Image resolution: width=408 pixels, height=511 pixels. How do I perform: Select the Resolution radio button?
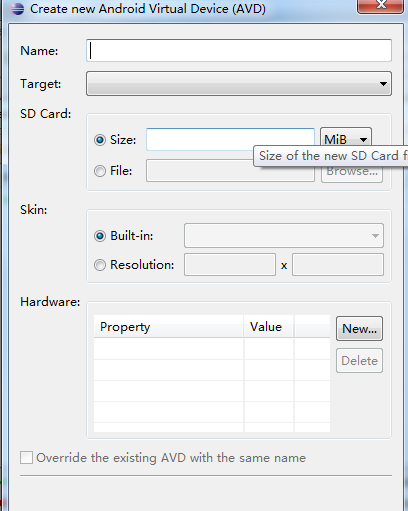click(x=100, y=265)
